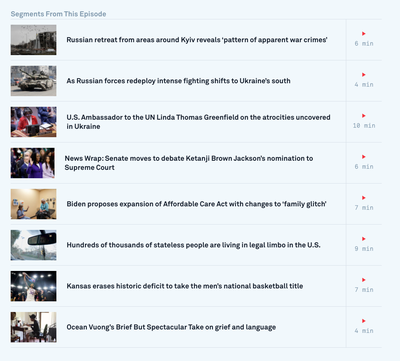Play the Linda Thomas Greenfield interview segment
This screenshot has width=400, height=361.
pos(364,116)
